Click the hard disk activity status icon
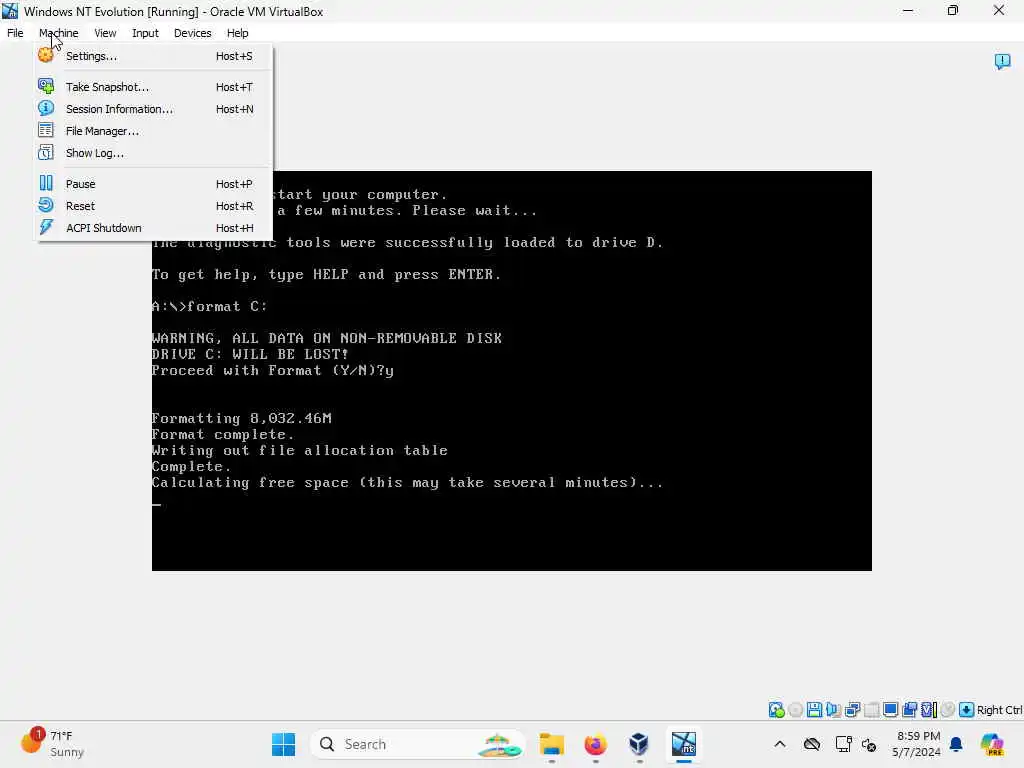 (776, 709)
